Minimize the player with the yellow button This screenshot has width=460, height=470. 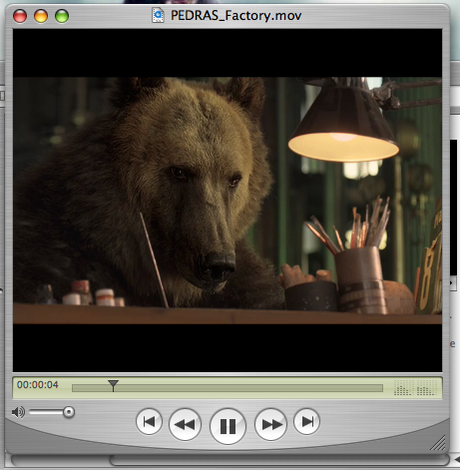pos(41,16)
